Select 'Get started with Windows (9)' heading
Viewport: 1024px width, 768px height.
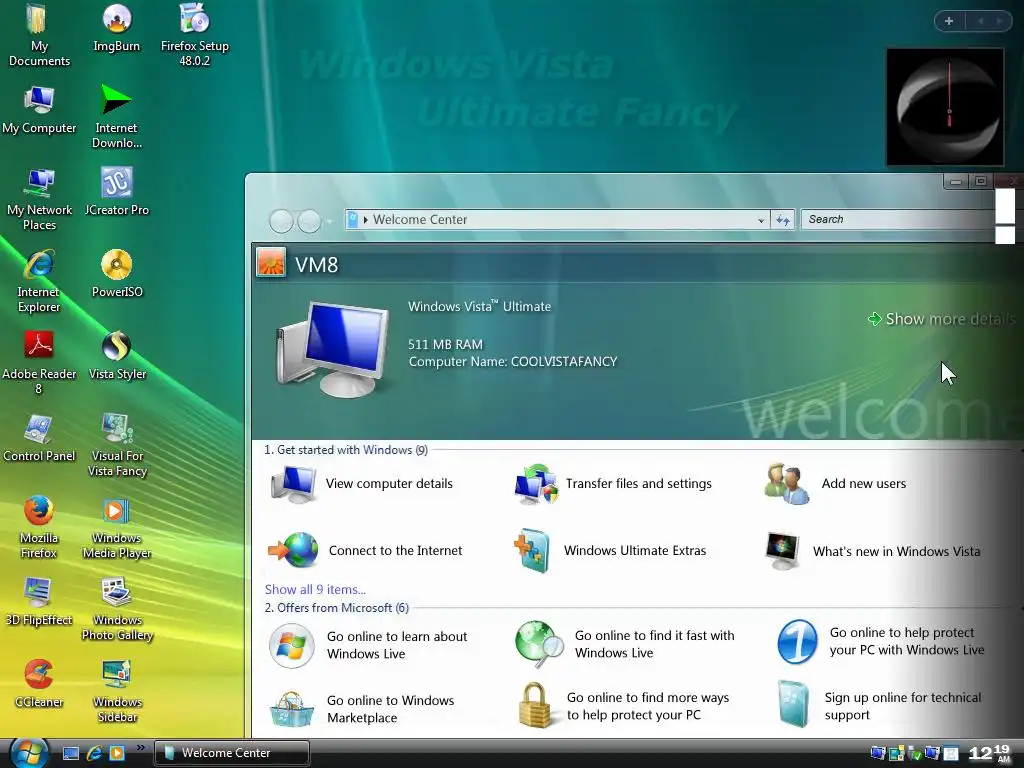point(346,450)
